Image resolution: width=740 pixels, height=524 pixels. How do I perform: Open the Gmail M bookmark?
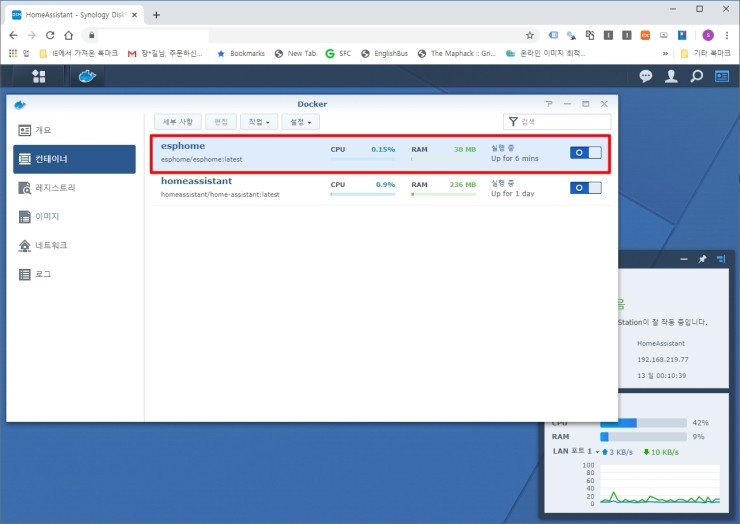click(165, 53)
